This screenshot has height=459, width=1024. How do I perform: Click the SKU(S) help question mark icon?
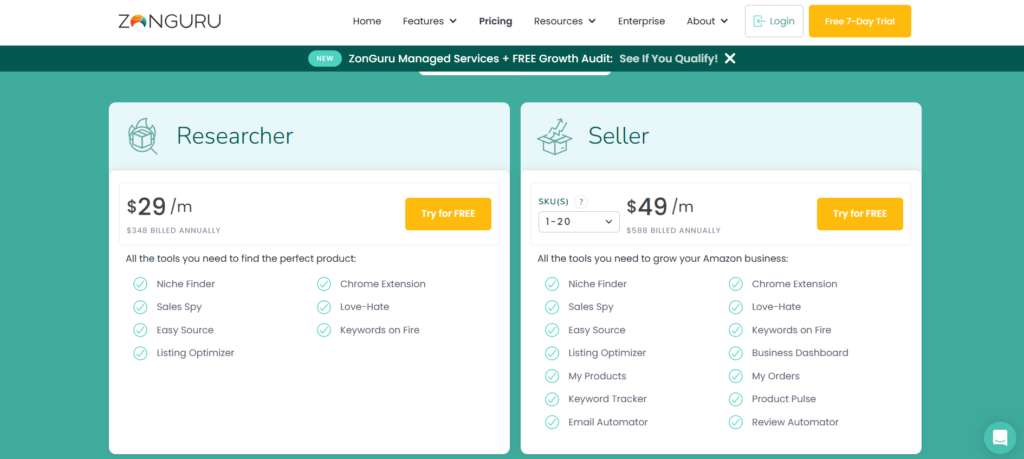click(x=581, y=202)
